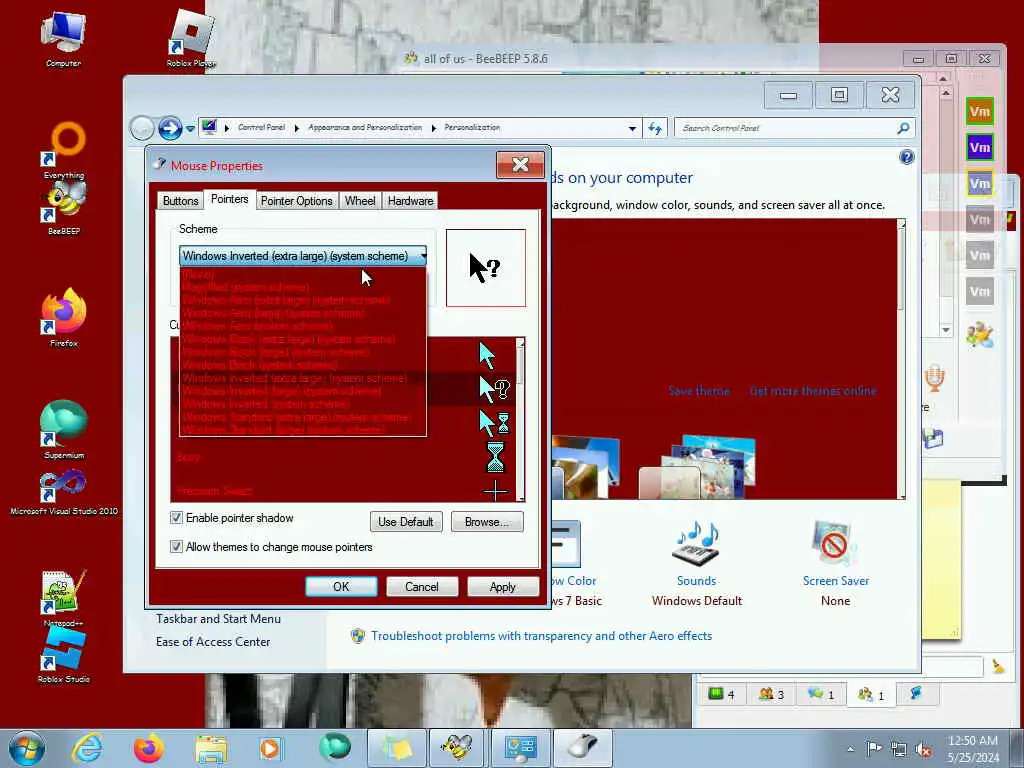This screenshot has height=768, width=1024.
Task: Switch to the Wheel tab
Action: [360, 201]
